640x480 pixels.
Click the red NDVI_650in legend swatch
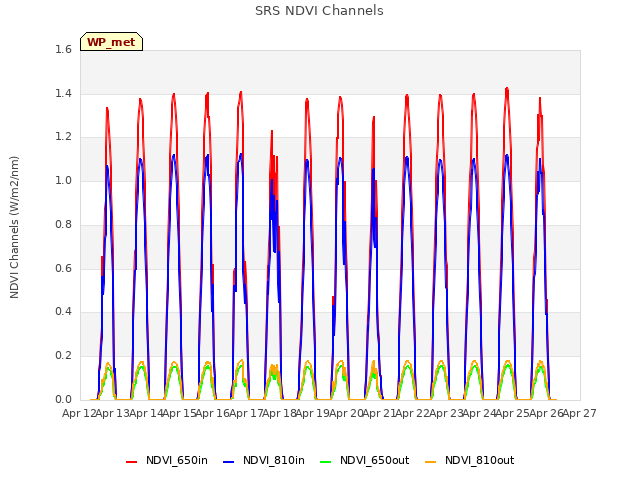tap(131, 462)
